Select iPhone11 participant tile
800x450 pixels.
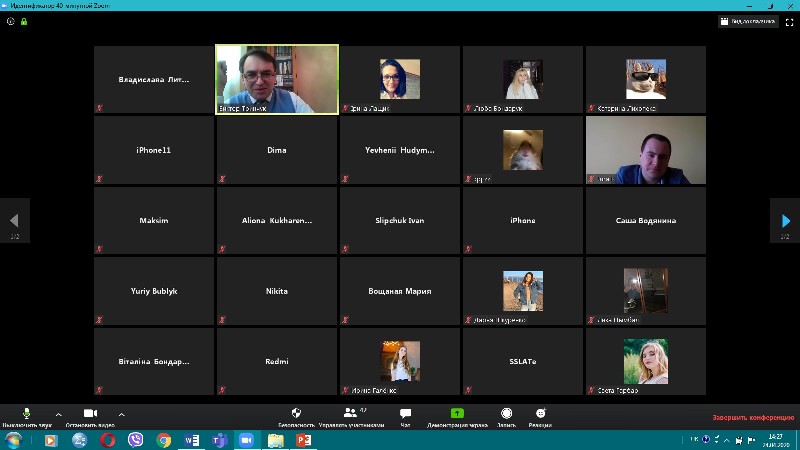(154, 150)
